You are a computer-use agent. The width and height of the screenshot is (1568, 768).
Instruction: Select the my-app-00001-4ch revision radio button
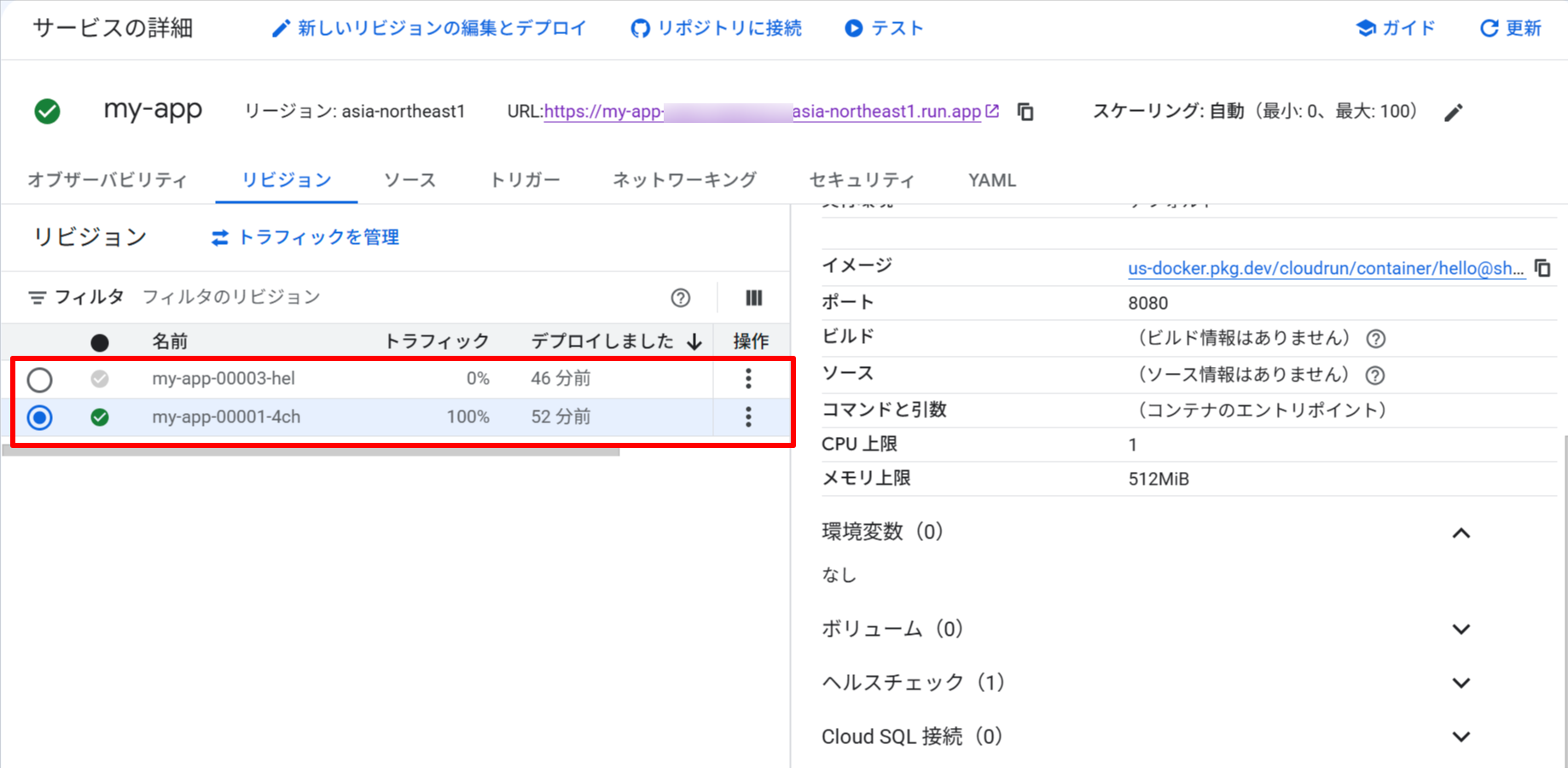39,417
